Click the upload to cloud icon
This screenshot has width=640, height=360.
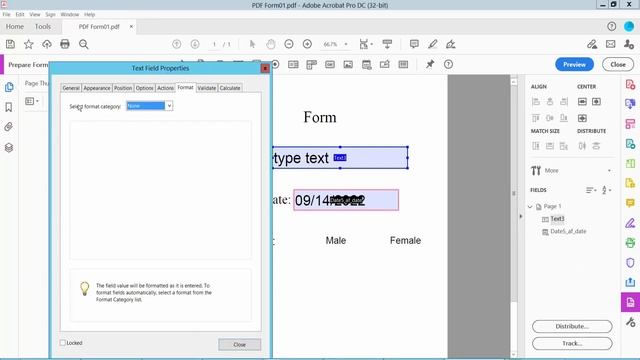(47, 44)
